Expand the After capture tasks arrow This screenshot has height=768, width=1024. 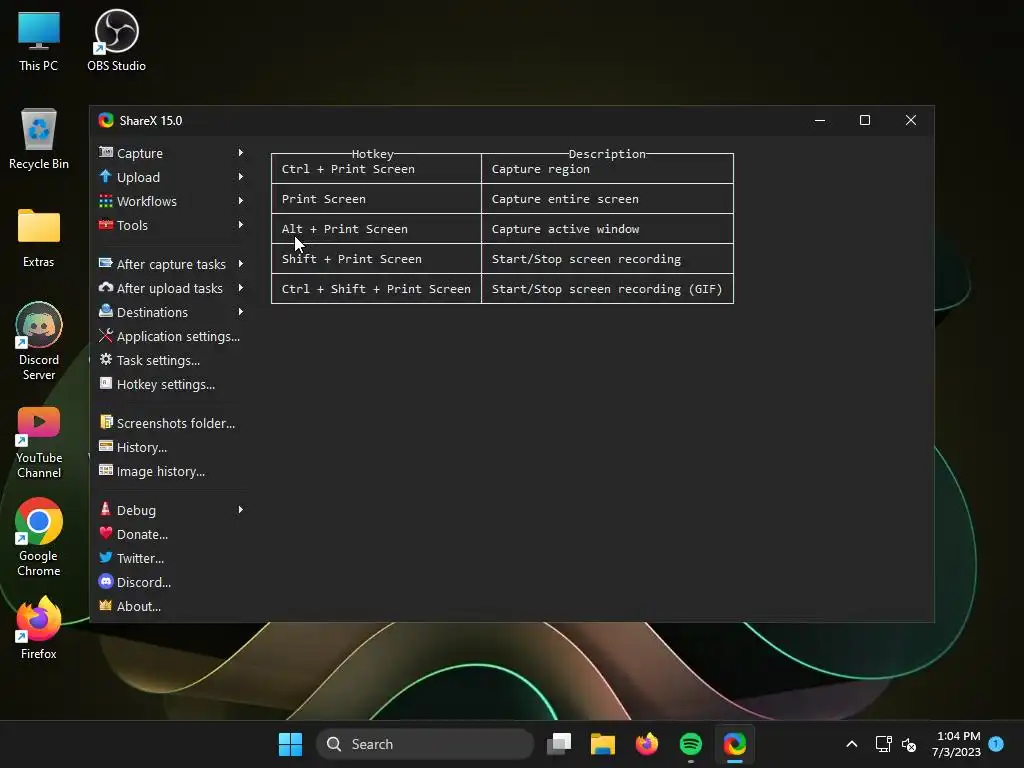point(240,263)
